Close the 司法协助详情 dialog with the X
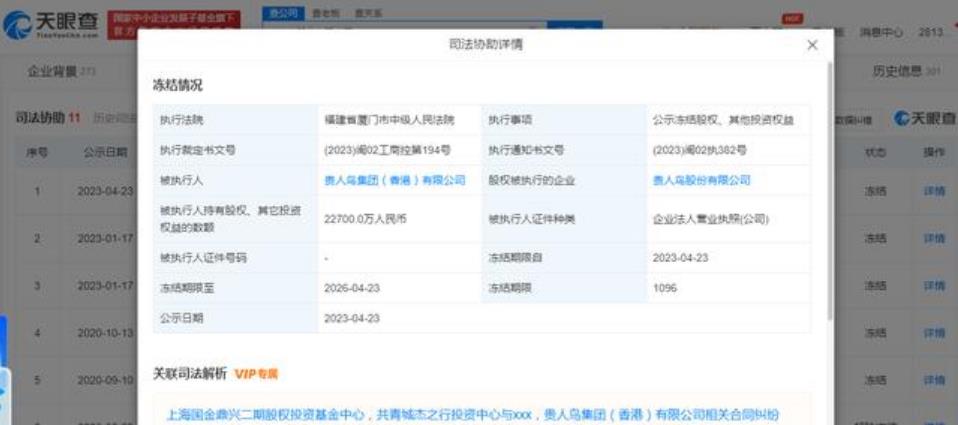Screen dimensions: 958x425 812,45
